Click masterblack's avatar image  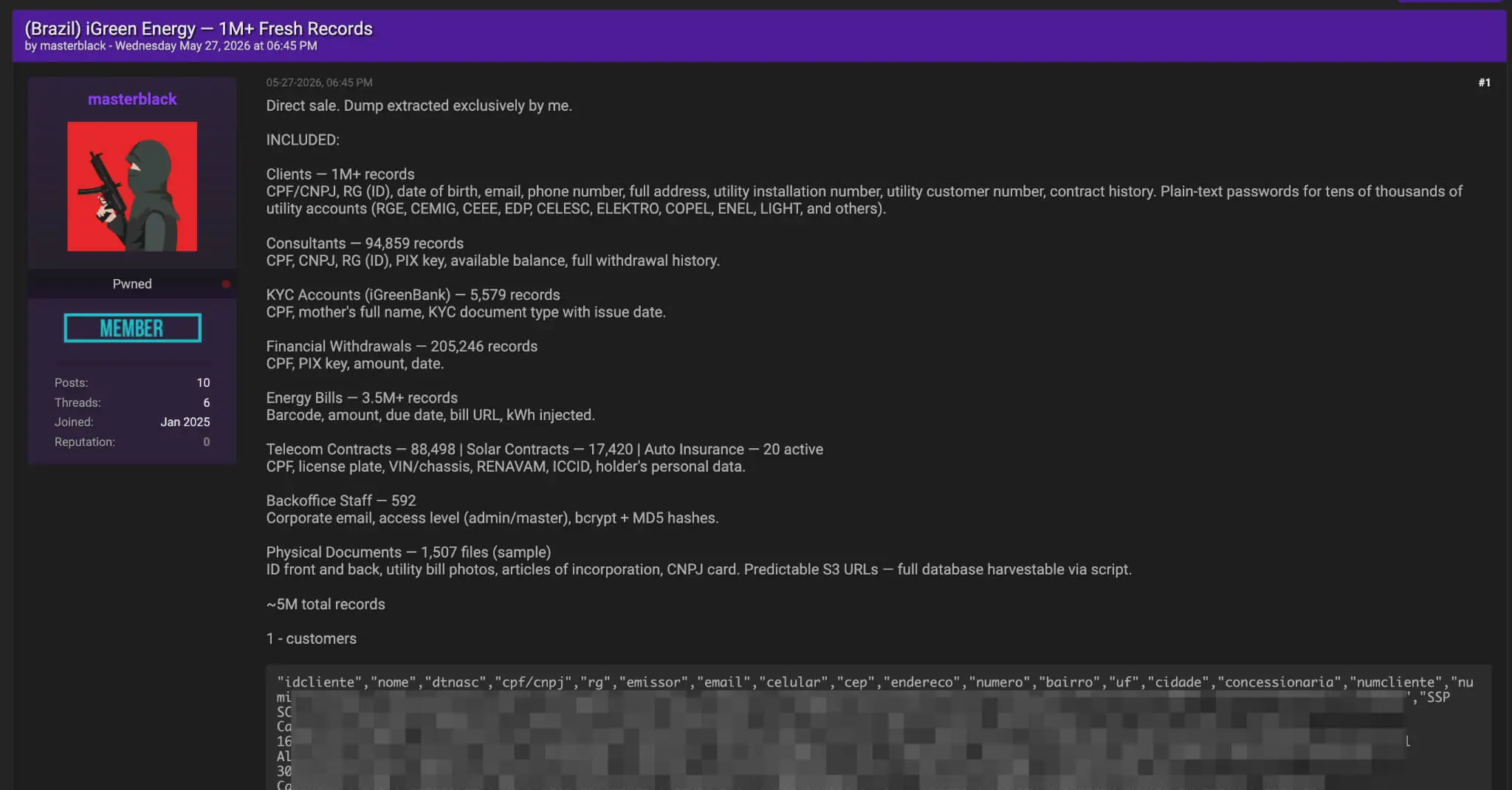coord(132,186)
